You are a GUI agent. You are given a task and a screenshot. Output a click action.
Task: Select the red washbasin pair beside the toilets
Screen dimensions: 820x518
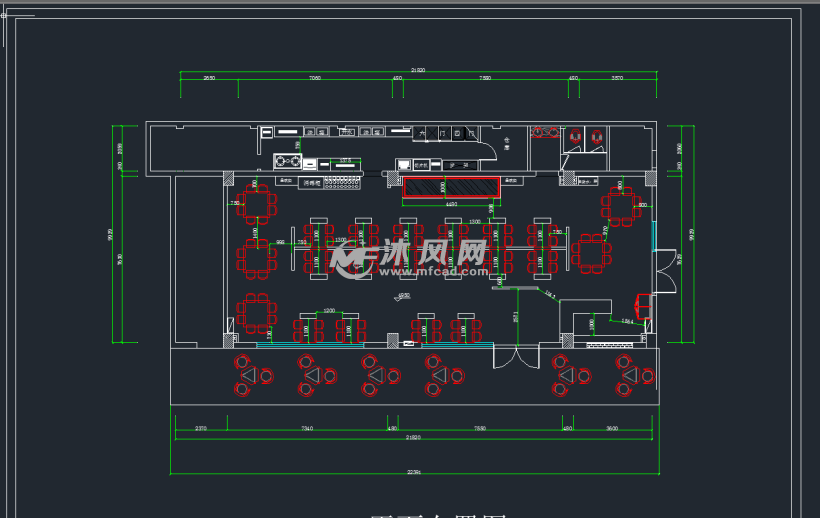(x=545, y=132)
